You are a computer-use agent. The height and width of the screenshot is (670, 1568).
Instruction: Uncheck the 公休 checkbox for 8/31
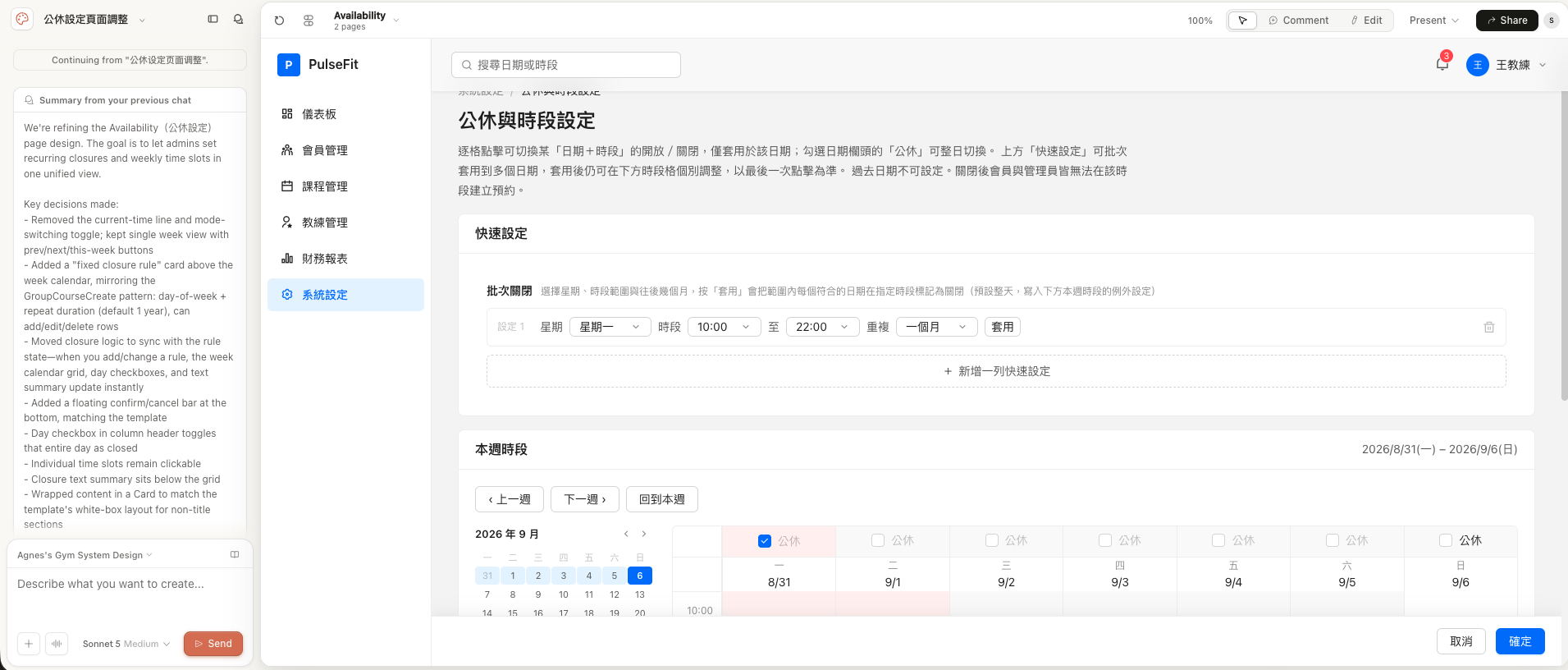(765, 541)
